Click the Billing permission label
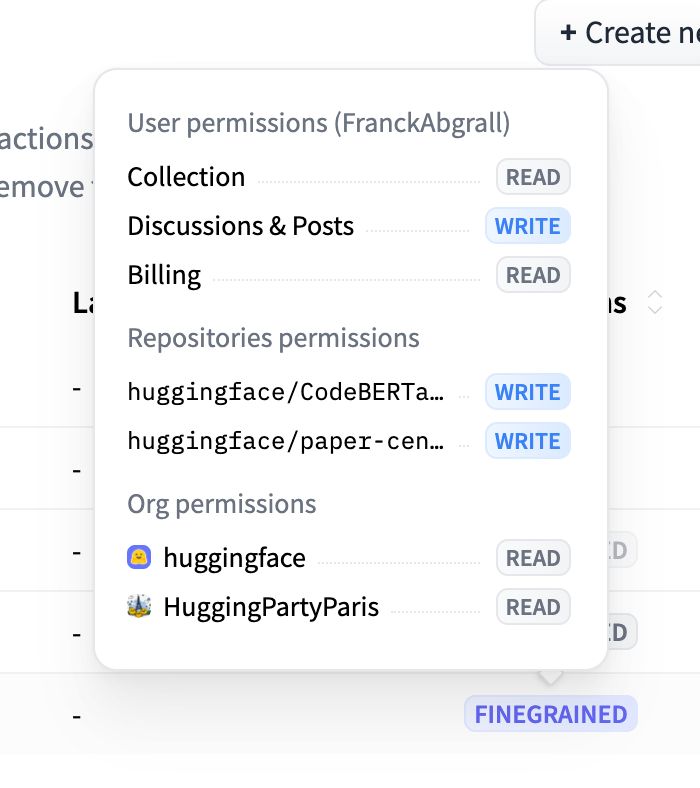 [x=164, y=275]
